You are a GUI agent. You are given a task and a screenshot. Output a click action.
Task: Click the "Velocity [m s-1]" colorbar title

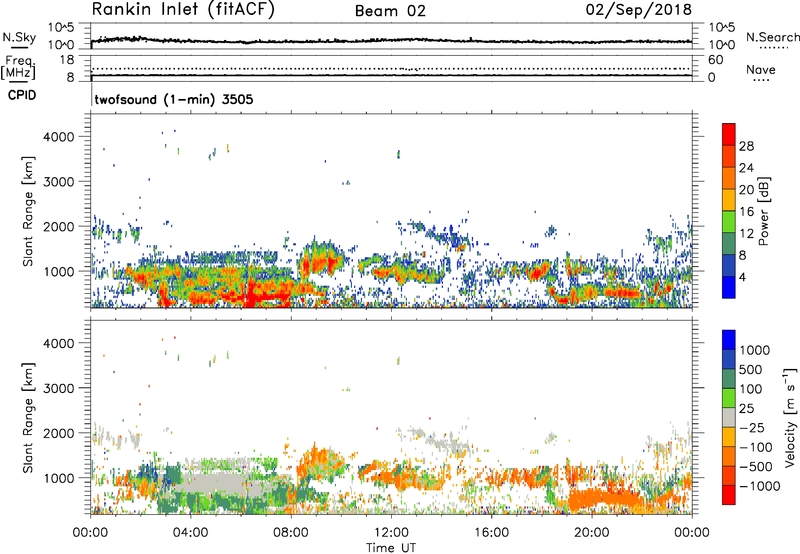[x=790, y=417]
